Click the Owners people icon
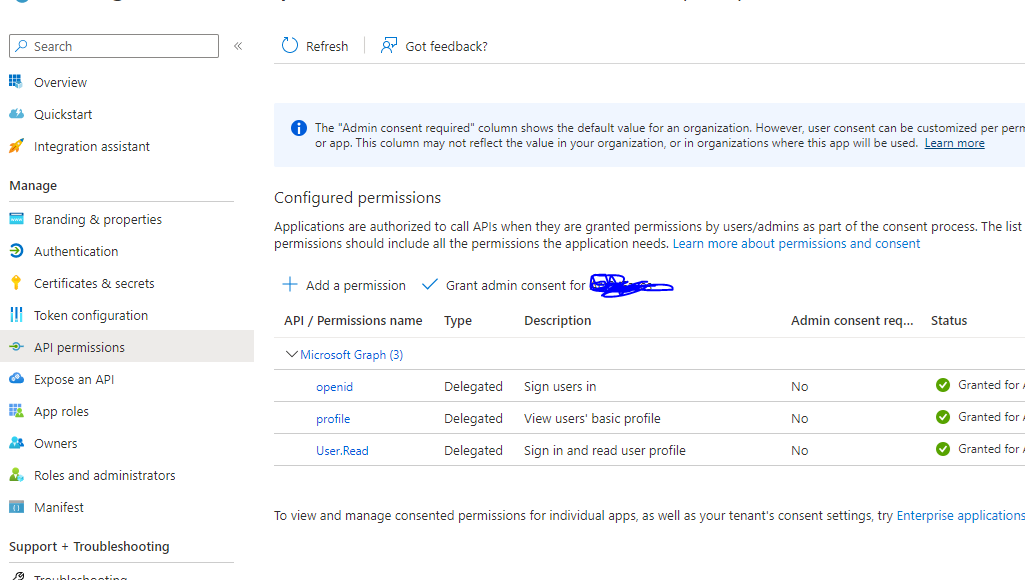Screen dimensions: 1025x580 [16, 443]
